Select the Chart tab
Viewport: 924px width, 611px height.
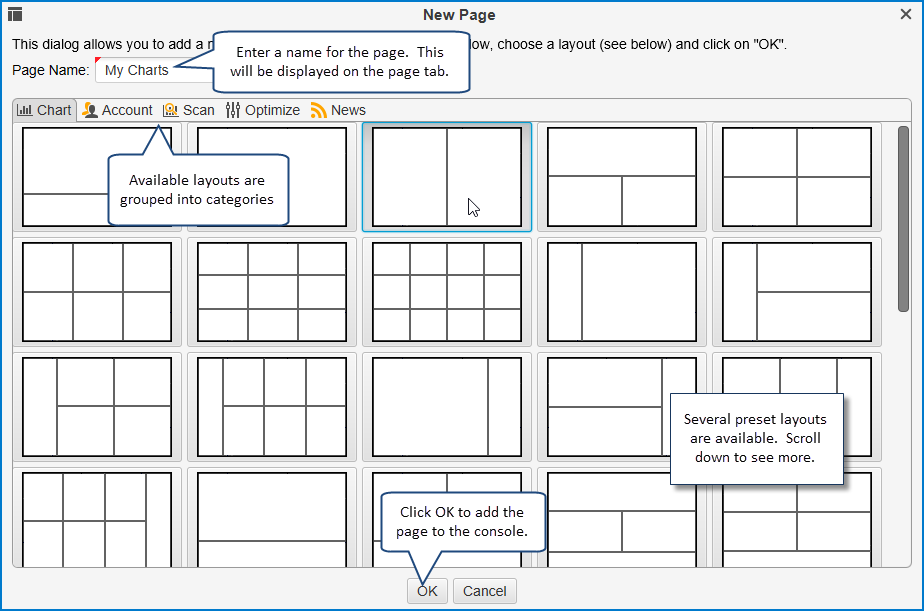[x=45, y=110]
